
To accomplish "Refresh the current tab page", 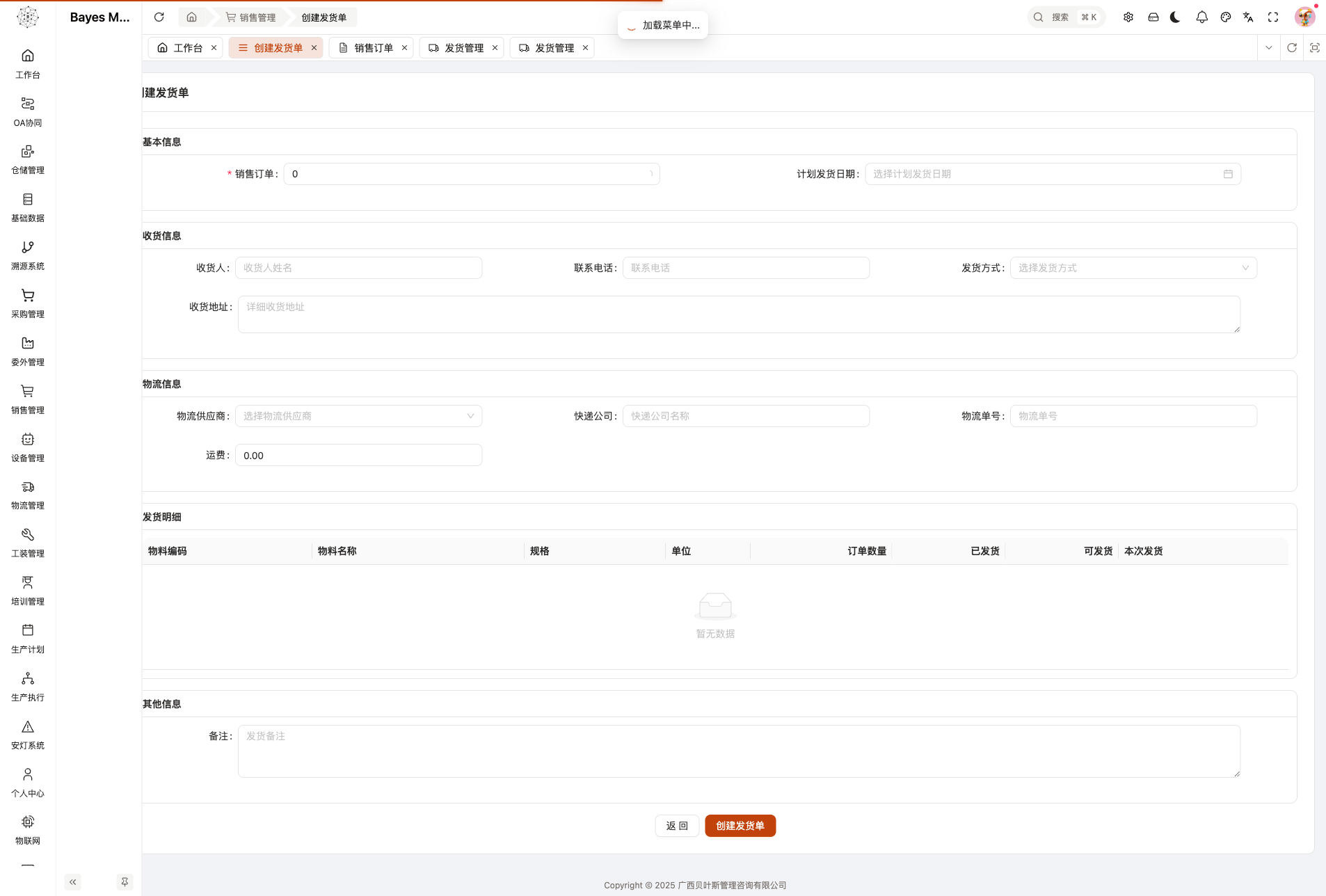I will coord(1292,48).
